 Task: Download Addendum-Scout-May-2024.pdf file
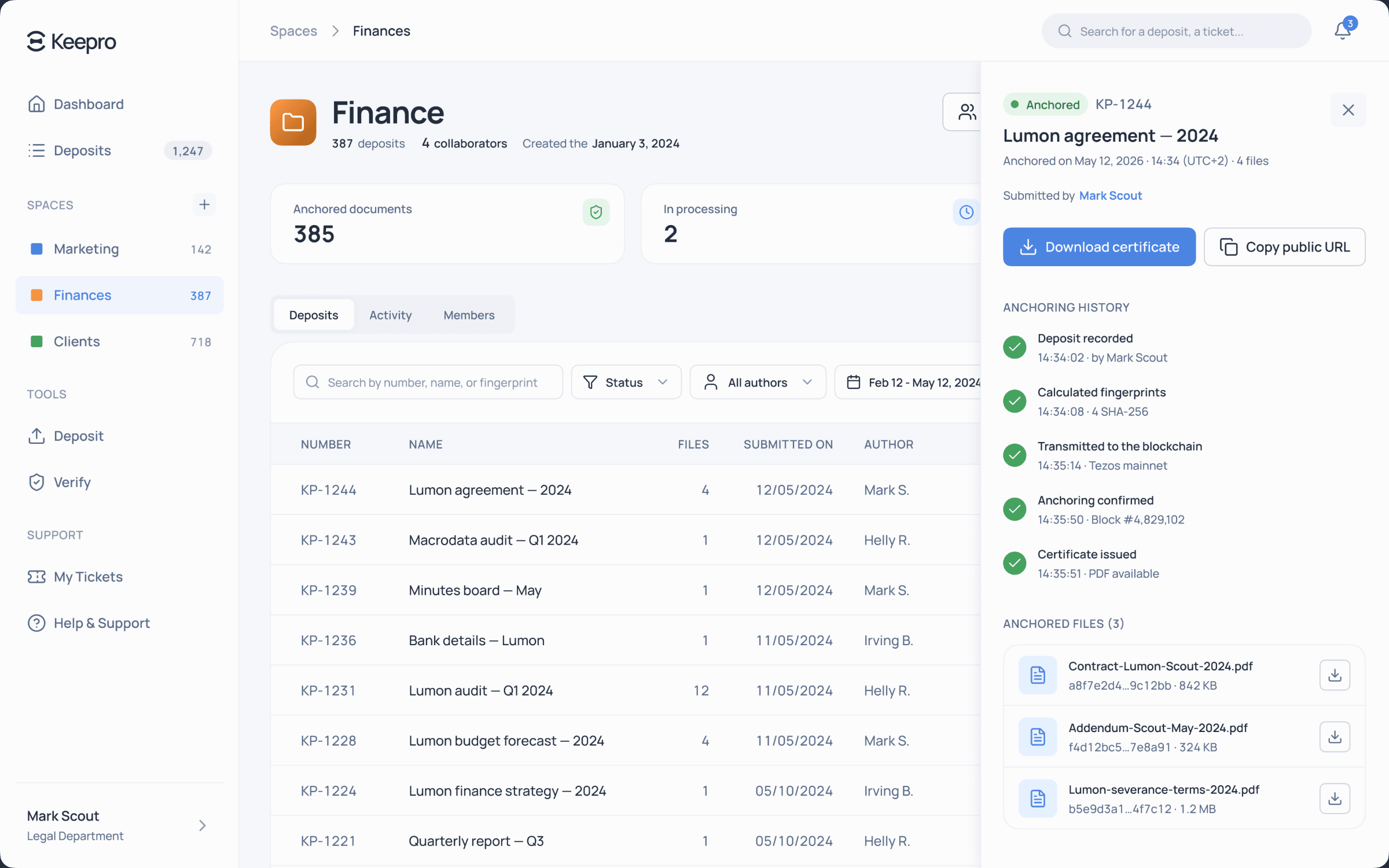tap(1335, 737)
